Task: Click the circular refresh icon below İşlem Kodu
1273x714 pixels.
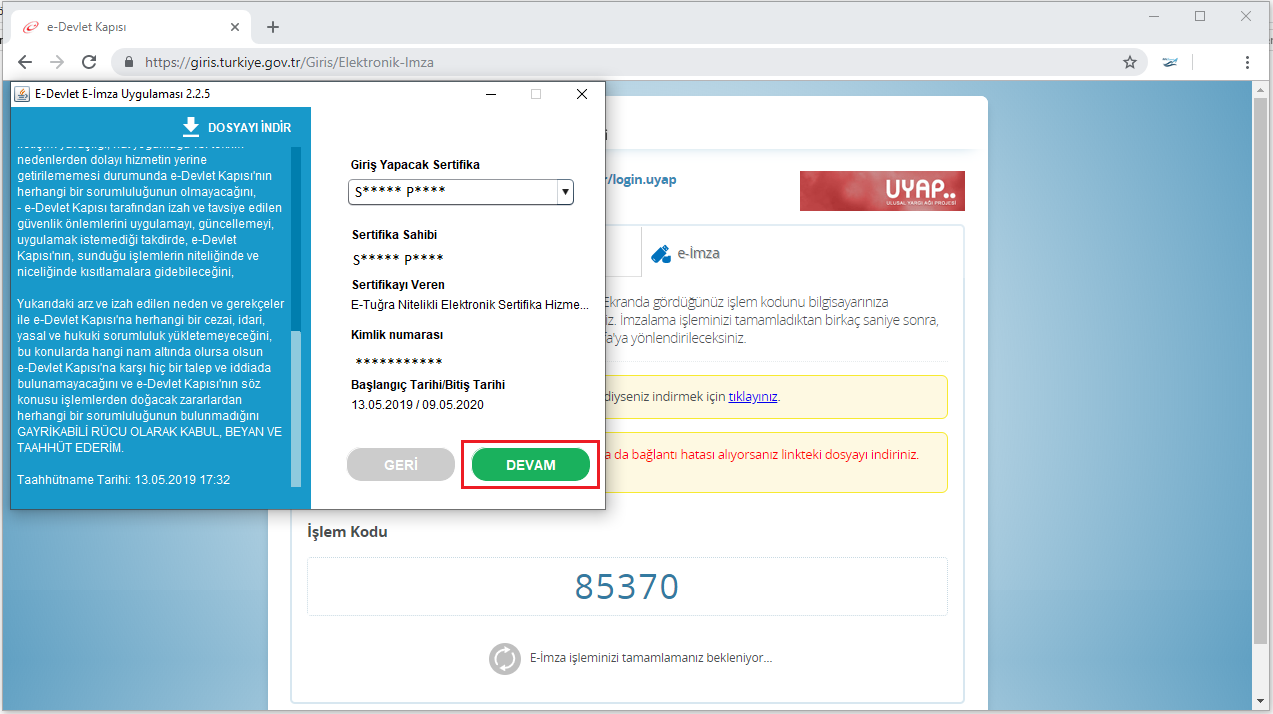Action: 505,658
